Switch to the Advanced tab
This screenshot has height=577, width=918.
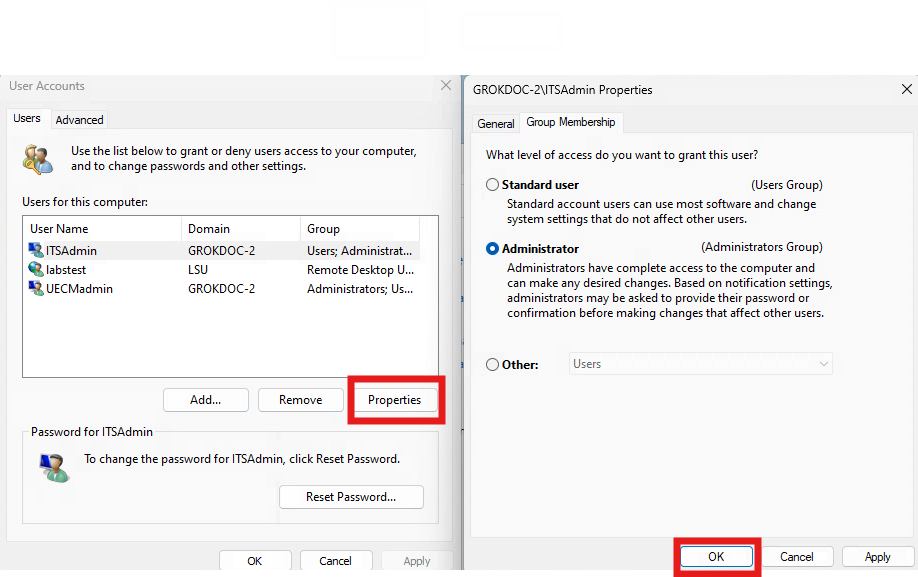tap(79, 119)
